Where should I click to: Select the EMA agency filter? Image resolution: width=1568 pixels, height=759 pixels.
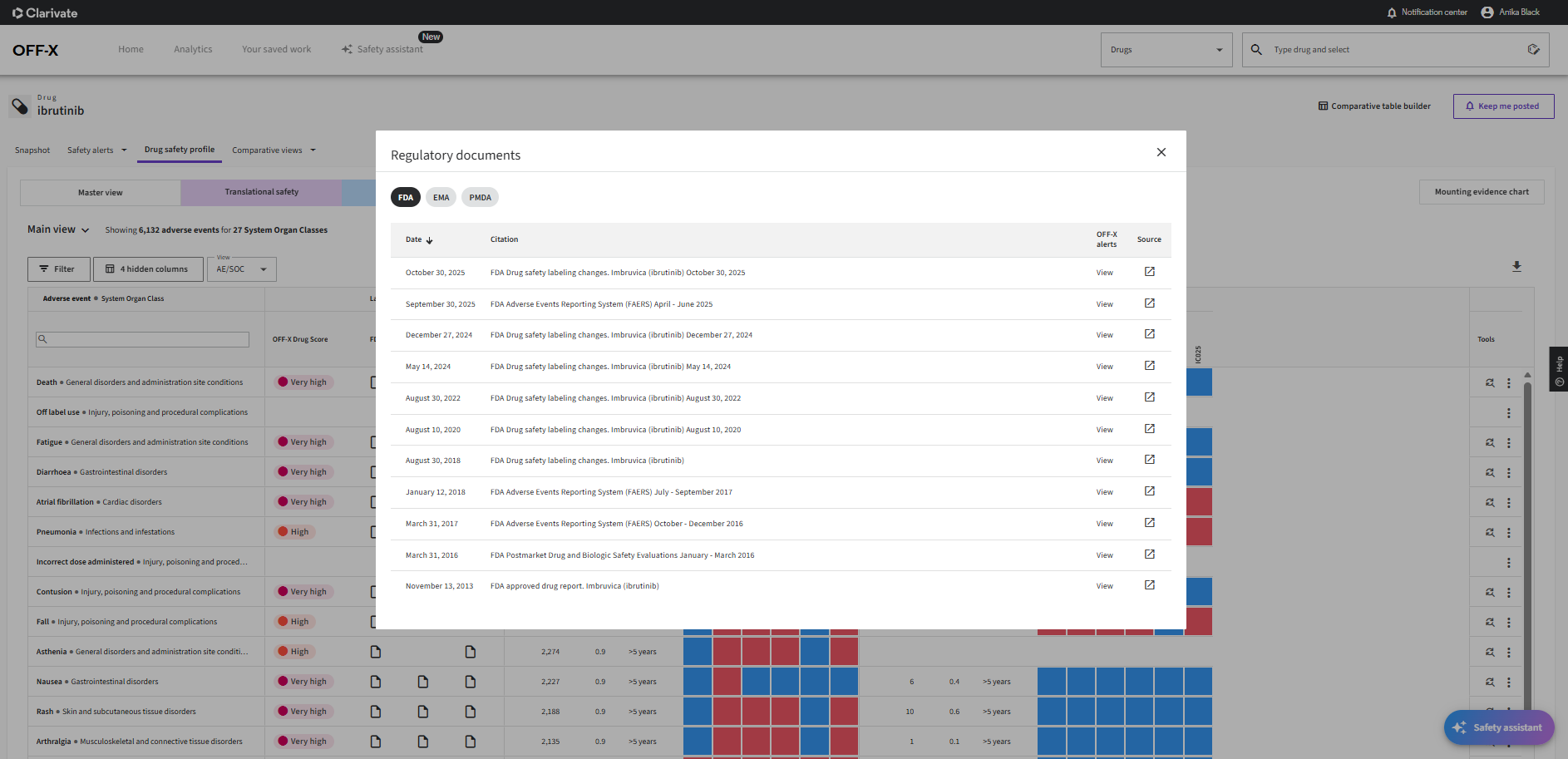click(x=441, y=197)
